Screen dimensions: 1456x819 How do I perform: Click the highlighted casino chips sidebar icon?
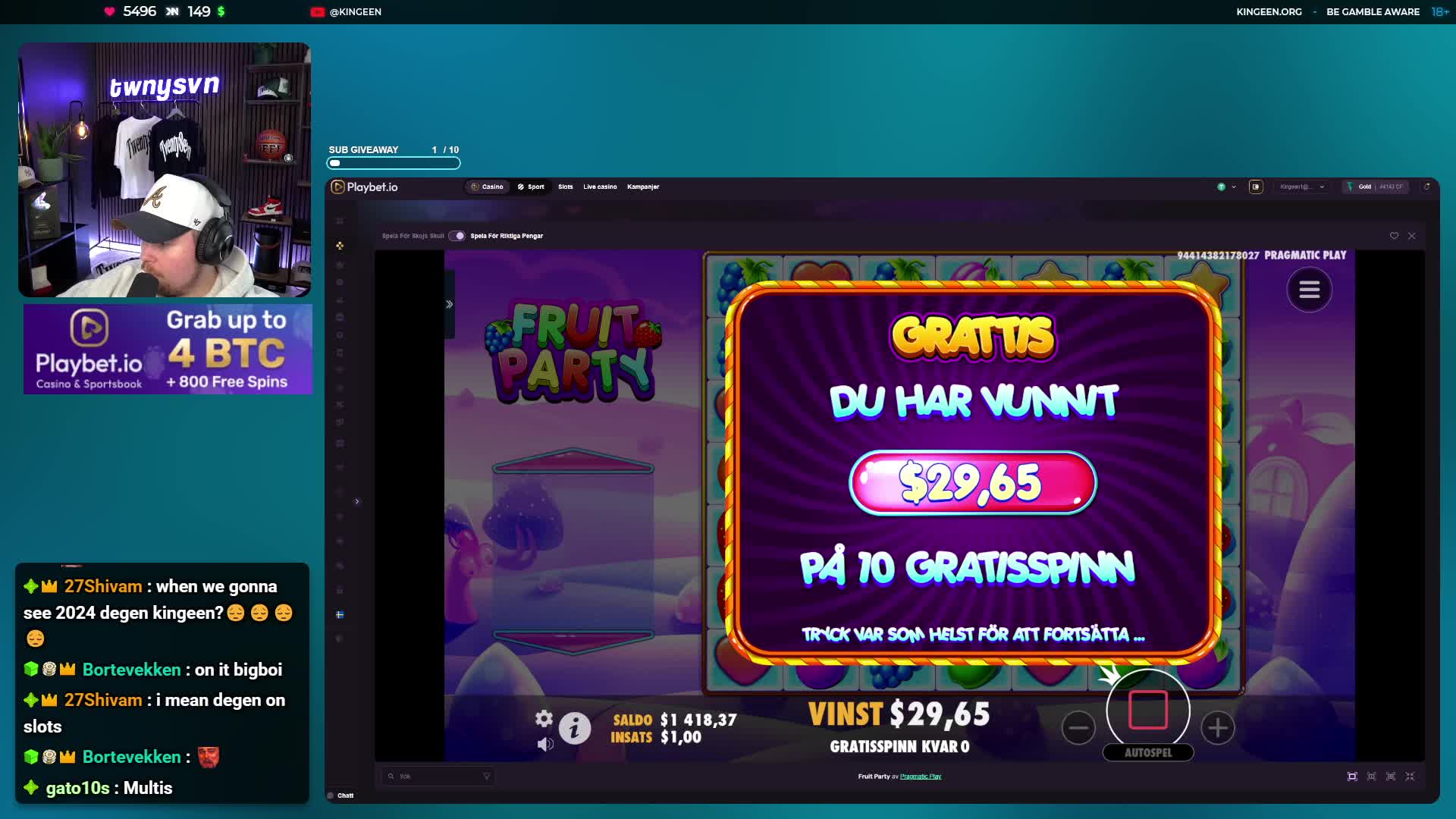pyautogui.click(x=340, y=245)
